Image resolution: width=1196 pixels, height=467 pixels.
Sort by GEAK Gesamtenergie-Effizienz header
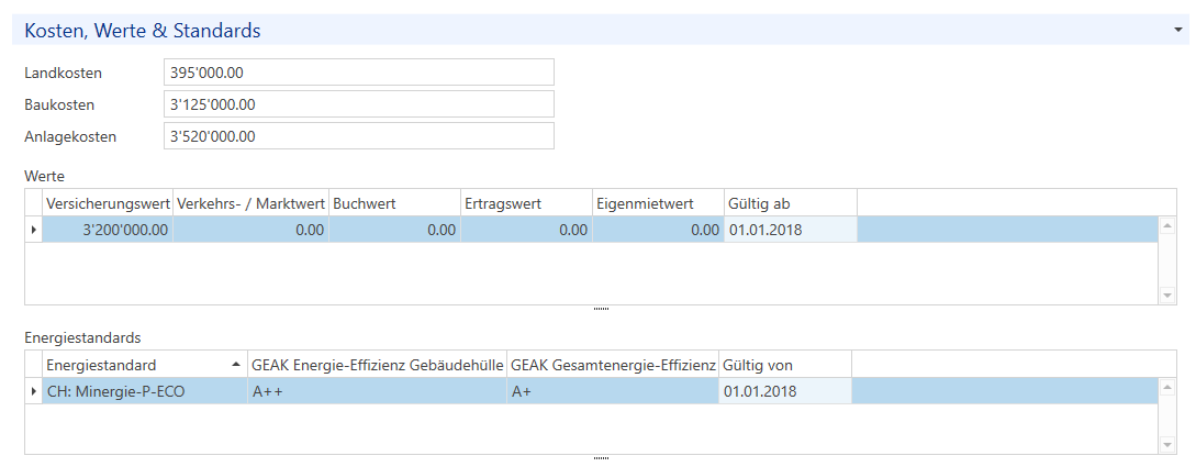(x=613, y=365)
